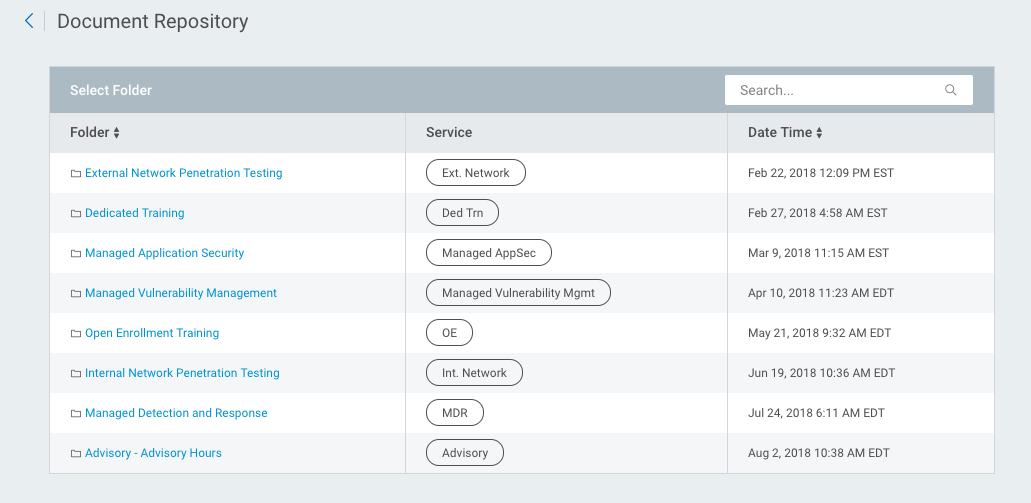
Task: Open Internal Network Penetration Testing folder
Action: tap(182, 373)
